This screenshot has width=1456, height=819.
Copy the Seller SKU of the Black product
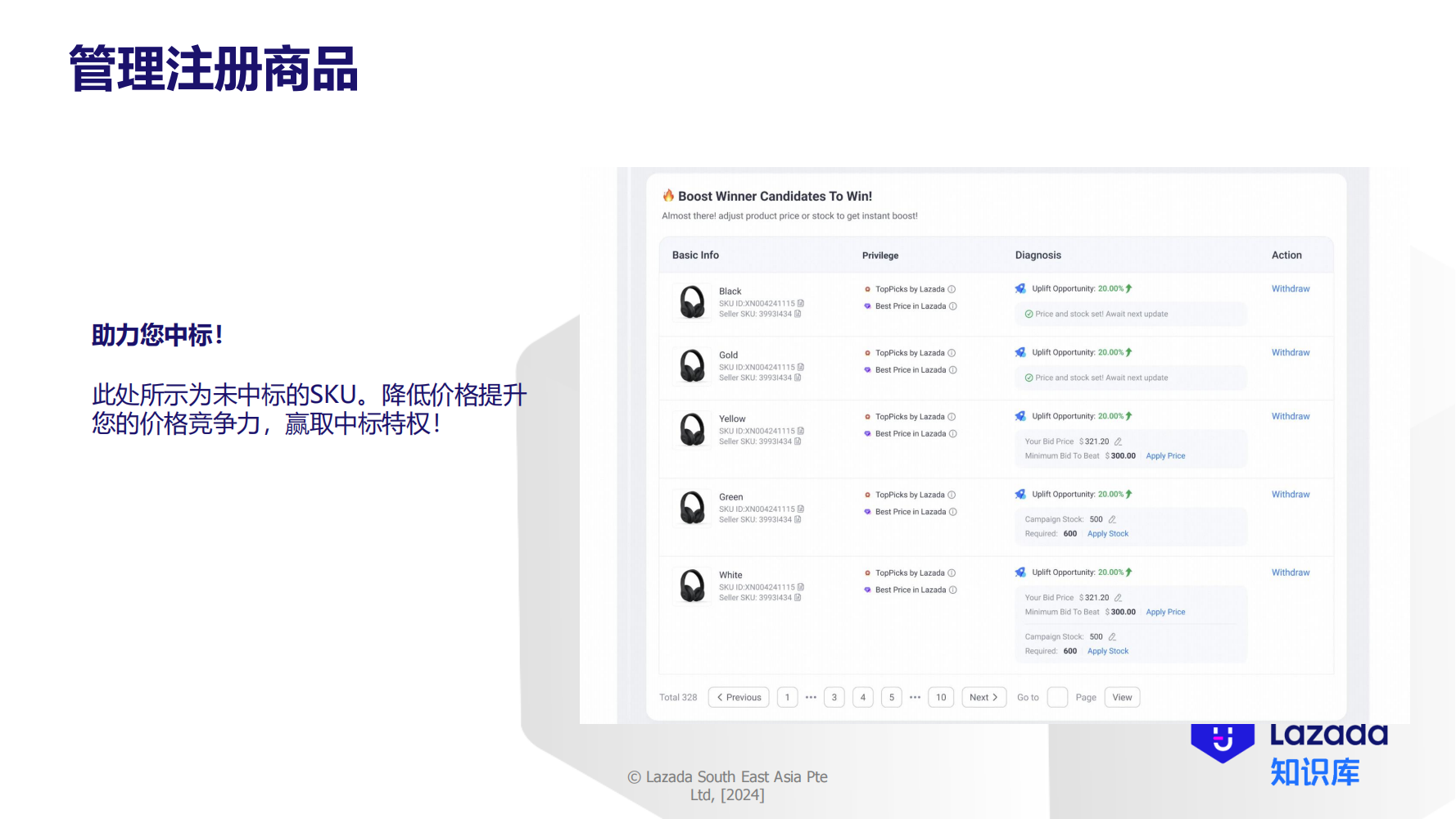(798, 314)
